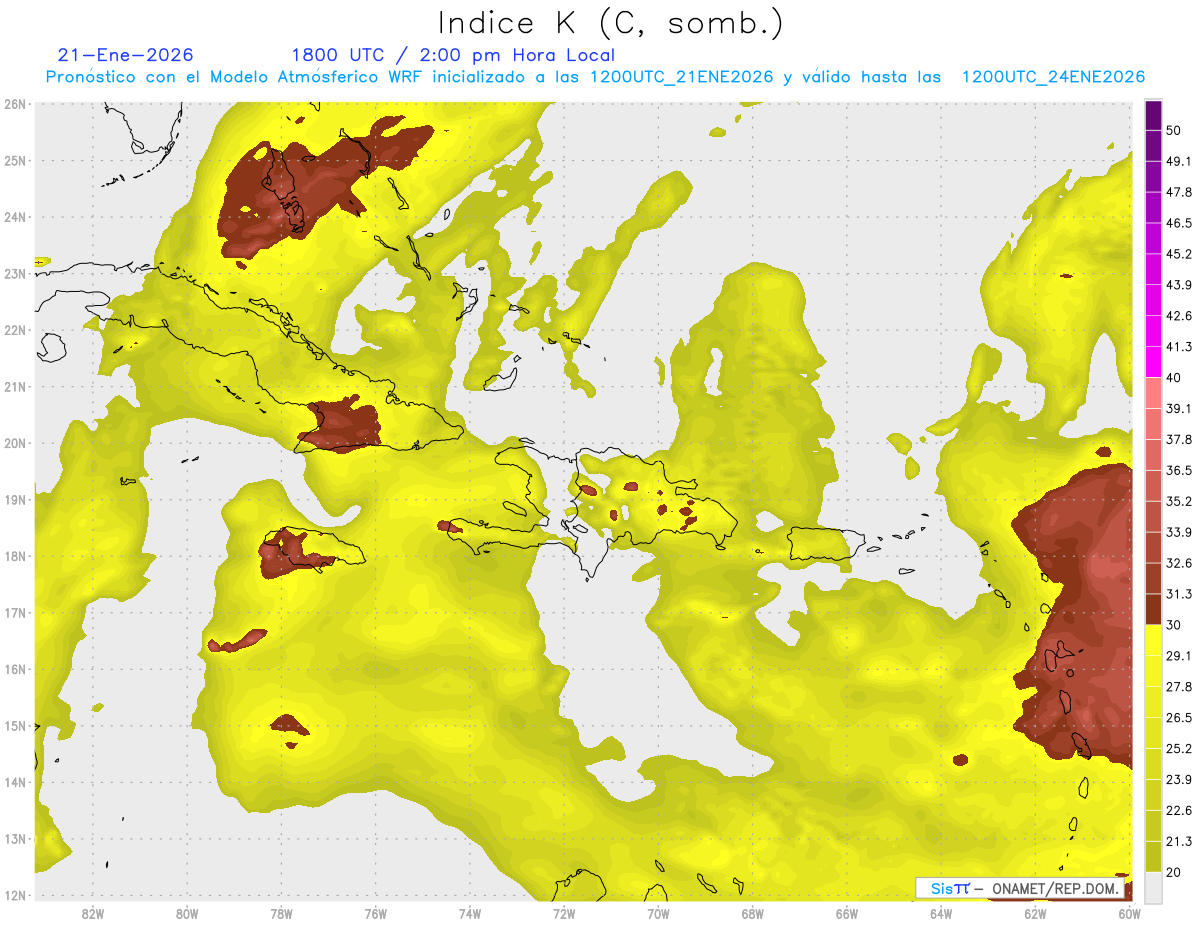
Task: Click the valid-until time "1200UTC_24ENE2026"
Action: [x=1052, y=77]
